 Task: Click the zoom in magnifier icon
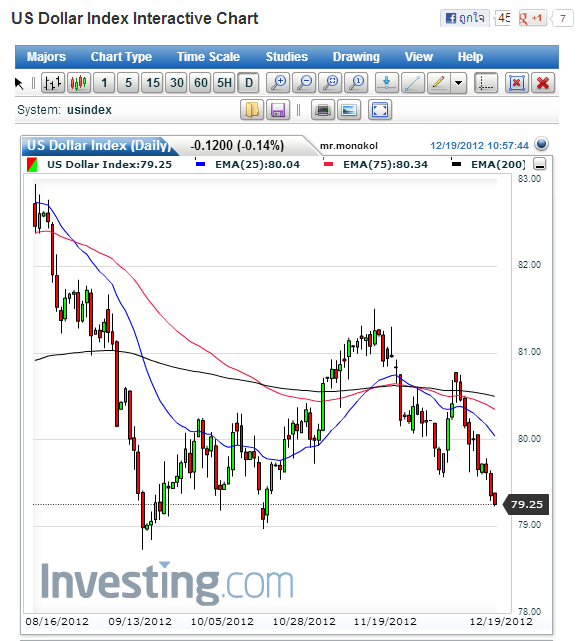tap(278, 83)
